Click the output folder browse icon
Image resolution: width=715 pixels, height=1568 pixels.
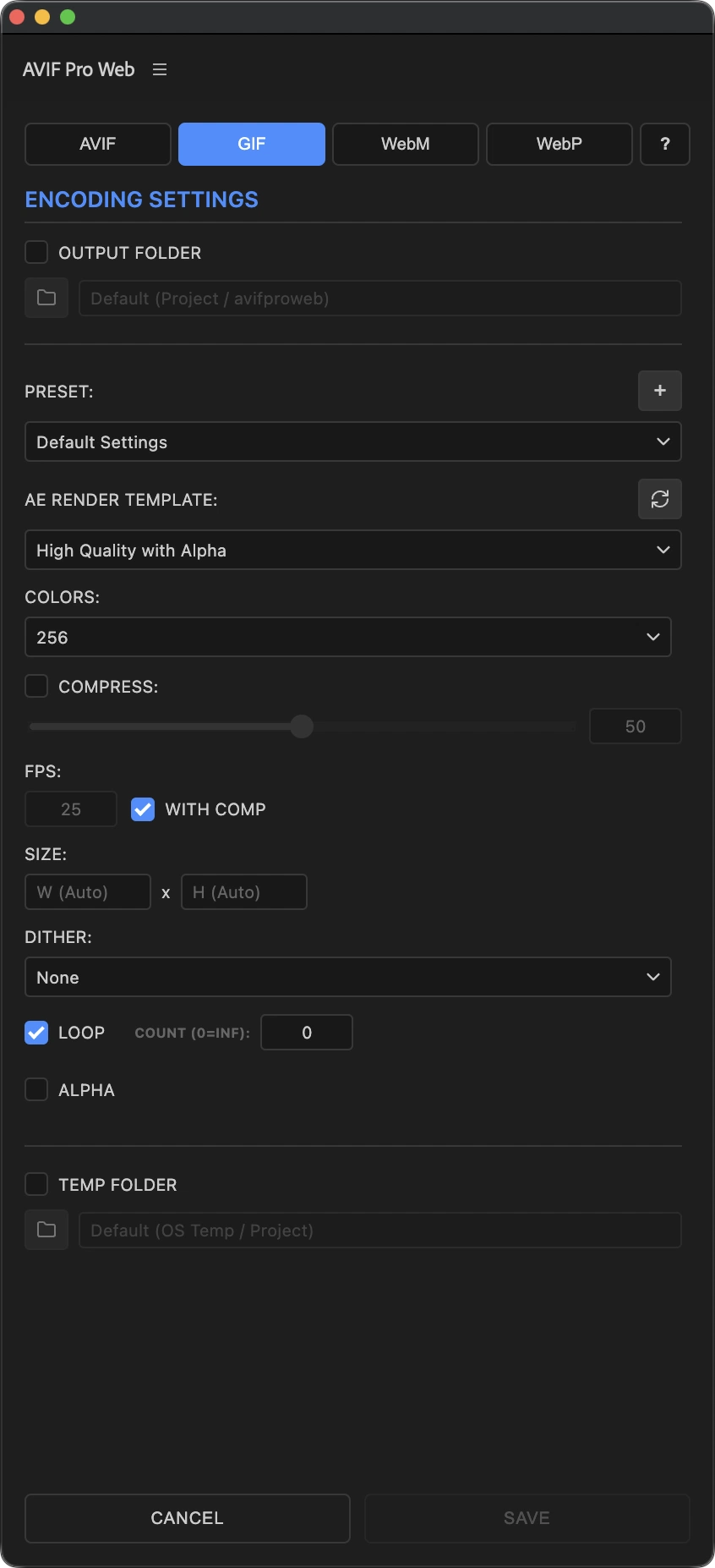(x=46, y=298)
